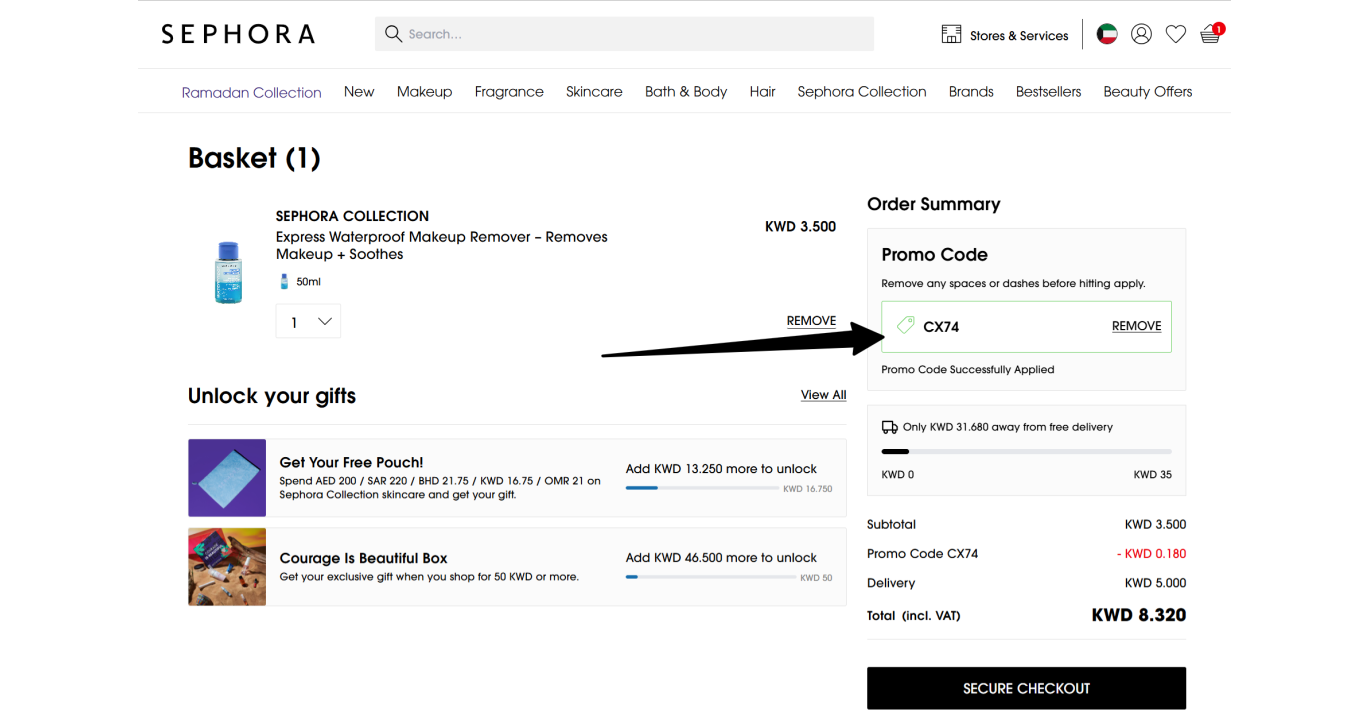Viewport: 1368px width, 720px height.
Task: Open the quantity dropdown showing 1
Action: click(x=308, y=321)
